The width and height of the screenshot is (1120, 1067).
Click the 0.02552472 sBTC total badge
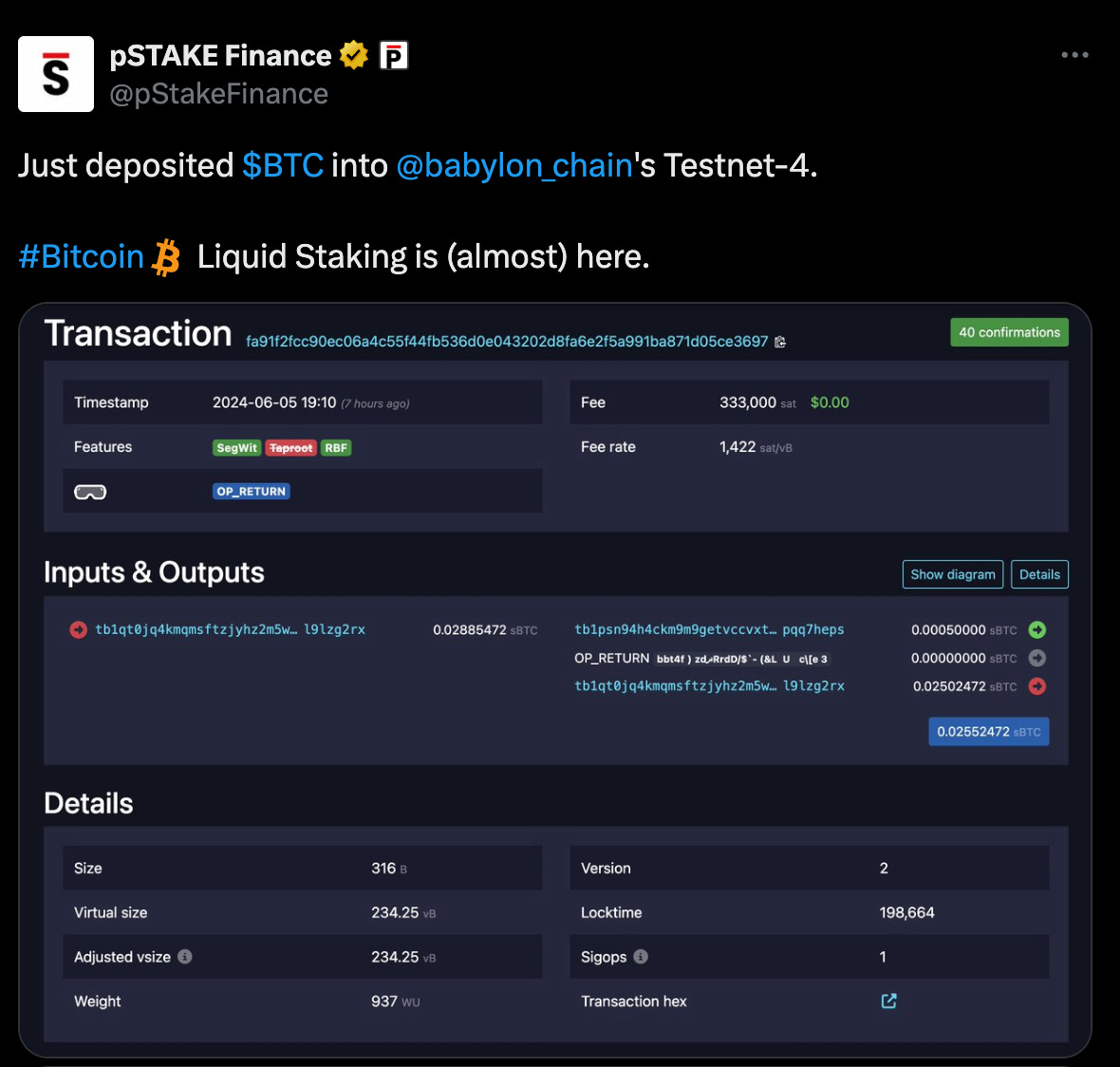point(989,731)
